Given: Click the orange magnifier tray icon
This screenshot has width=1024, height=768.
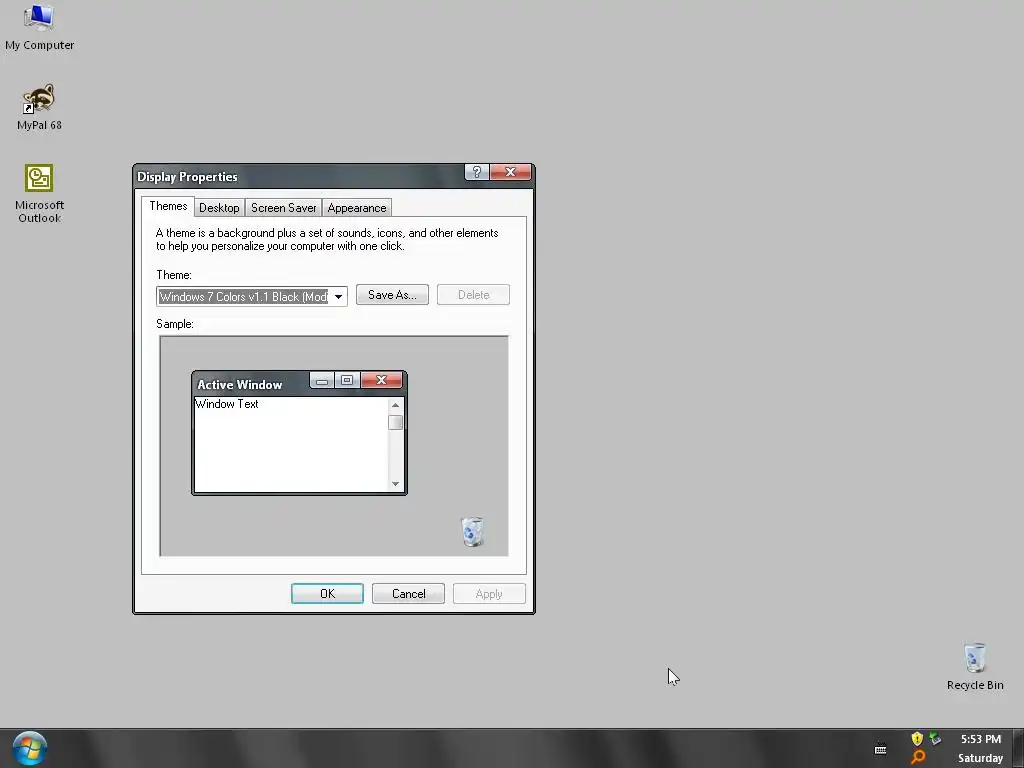Looking at the screenshot, I should (918, 758).
